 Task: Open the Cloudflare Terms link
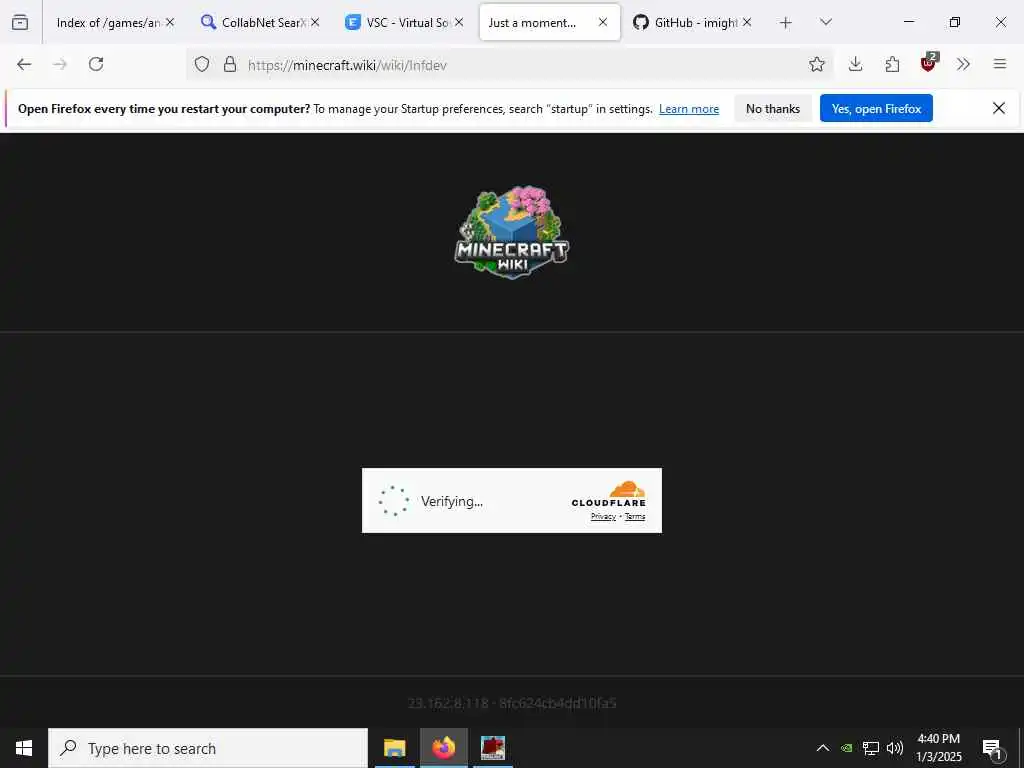tap(635, 517)
